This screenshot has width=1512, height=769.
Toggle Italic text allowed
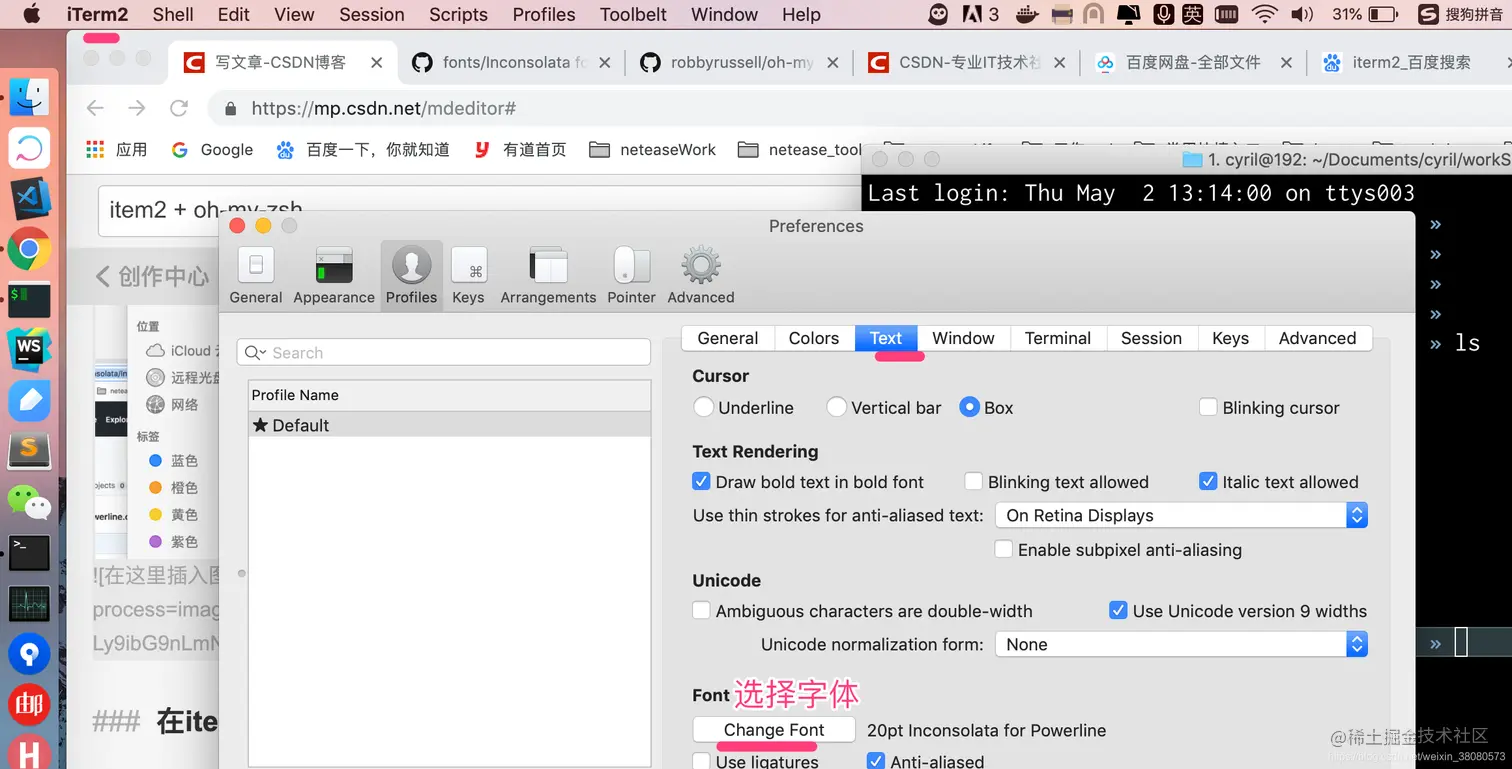click(x=1208, y=481)
